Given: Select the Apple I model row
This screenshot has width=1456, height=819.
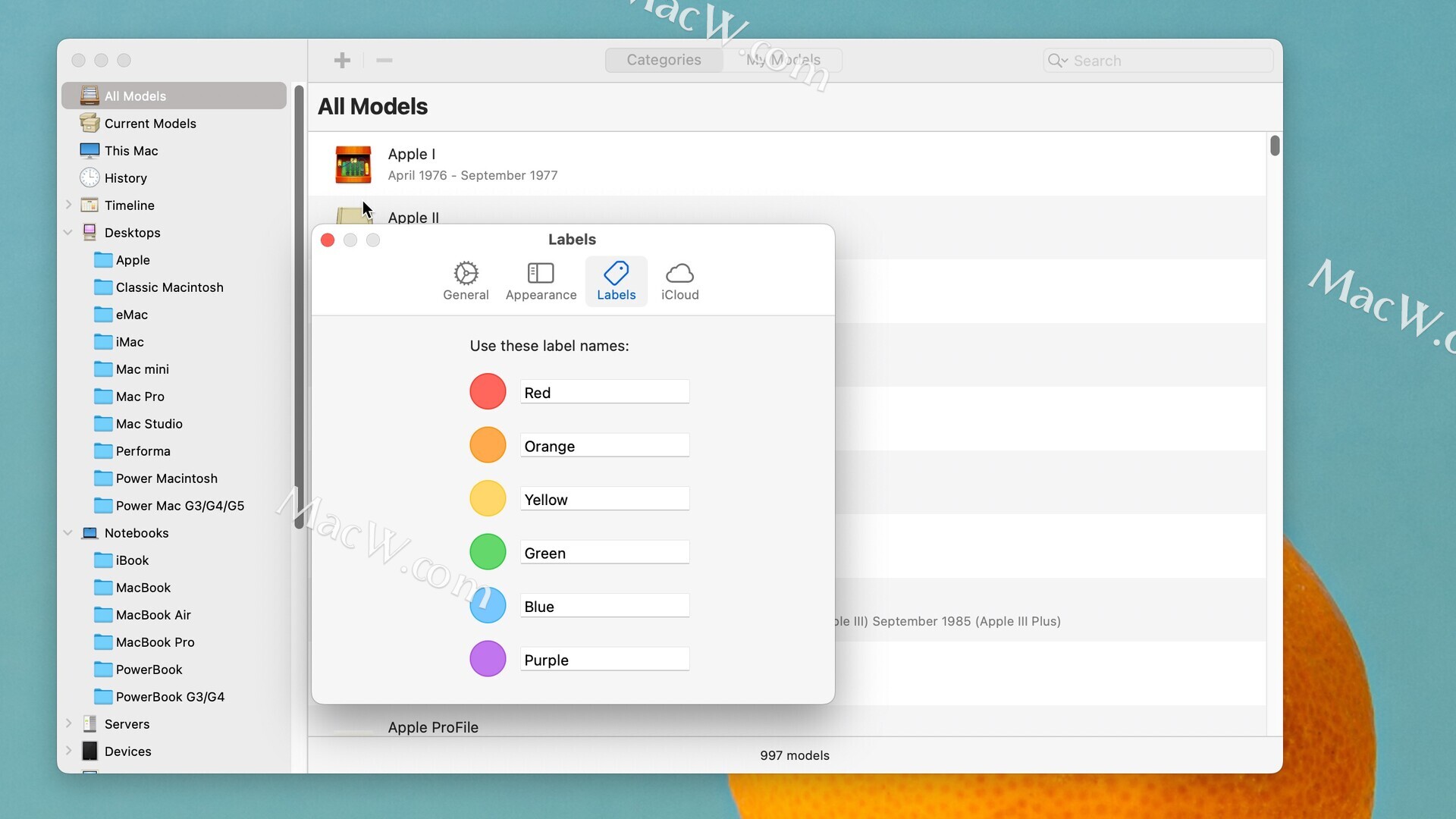Looking at the screenshot, I should [787, 164].
